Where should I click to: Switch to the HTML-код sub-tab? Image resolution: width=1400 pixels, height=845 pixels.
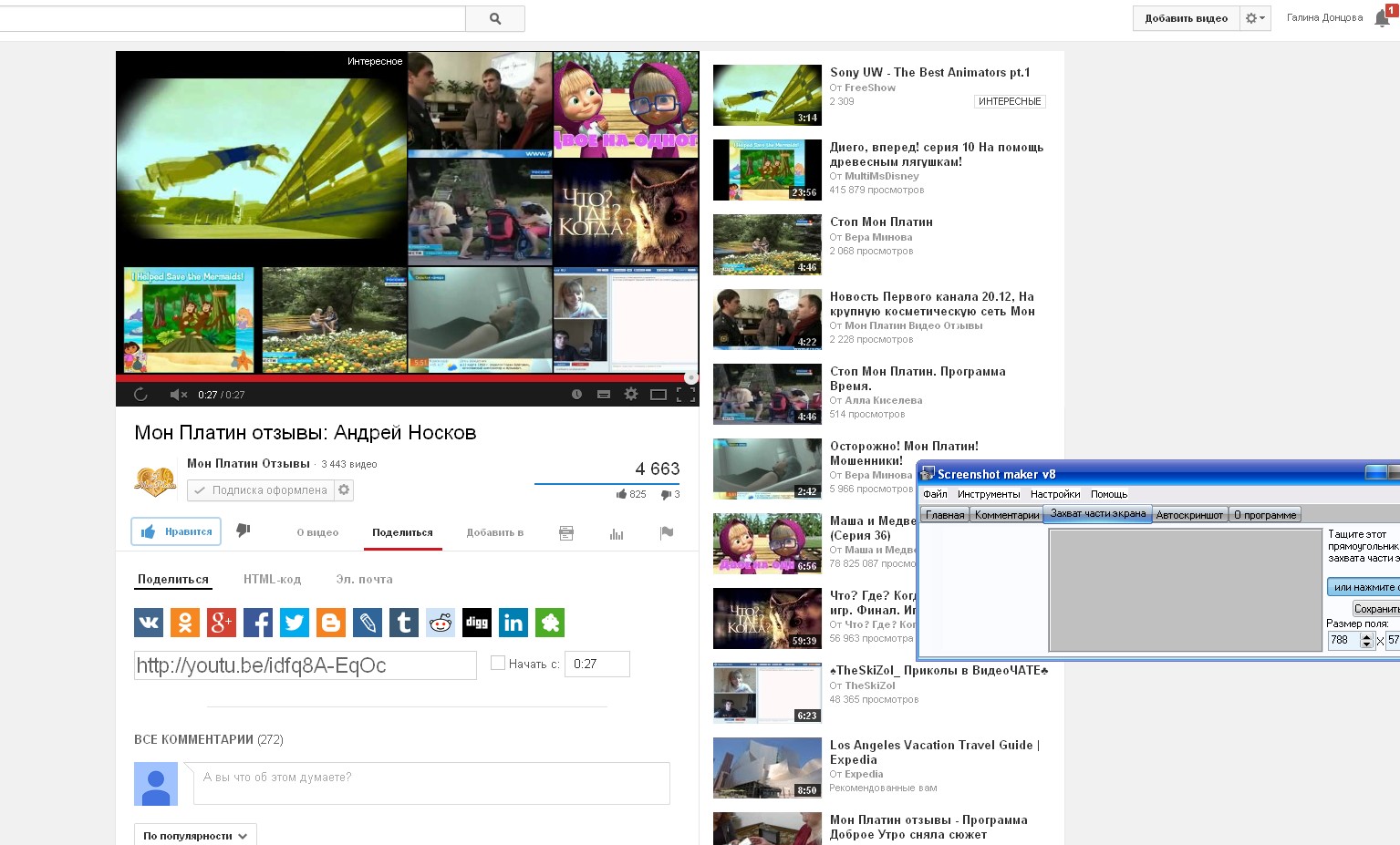click(272, 580)
